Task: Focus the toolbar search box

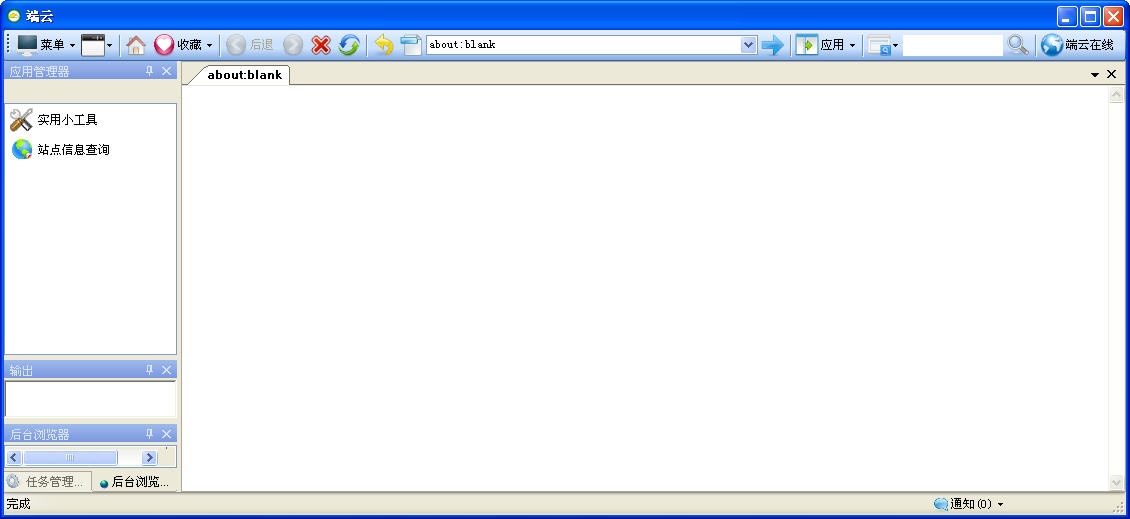Action: [953, 45]
